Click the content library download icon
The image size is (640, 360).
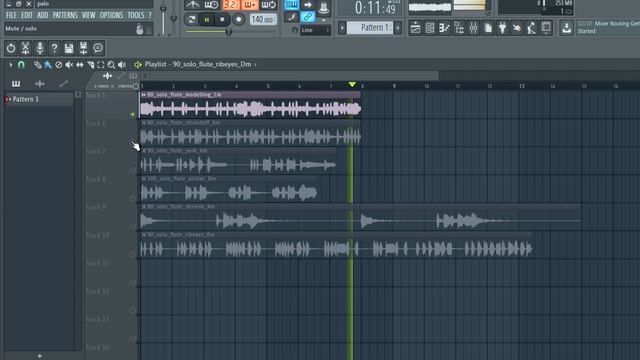[567, 28]
